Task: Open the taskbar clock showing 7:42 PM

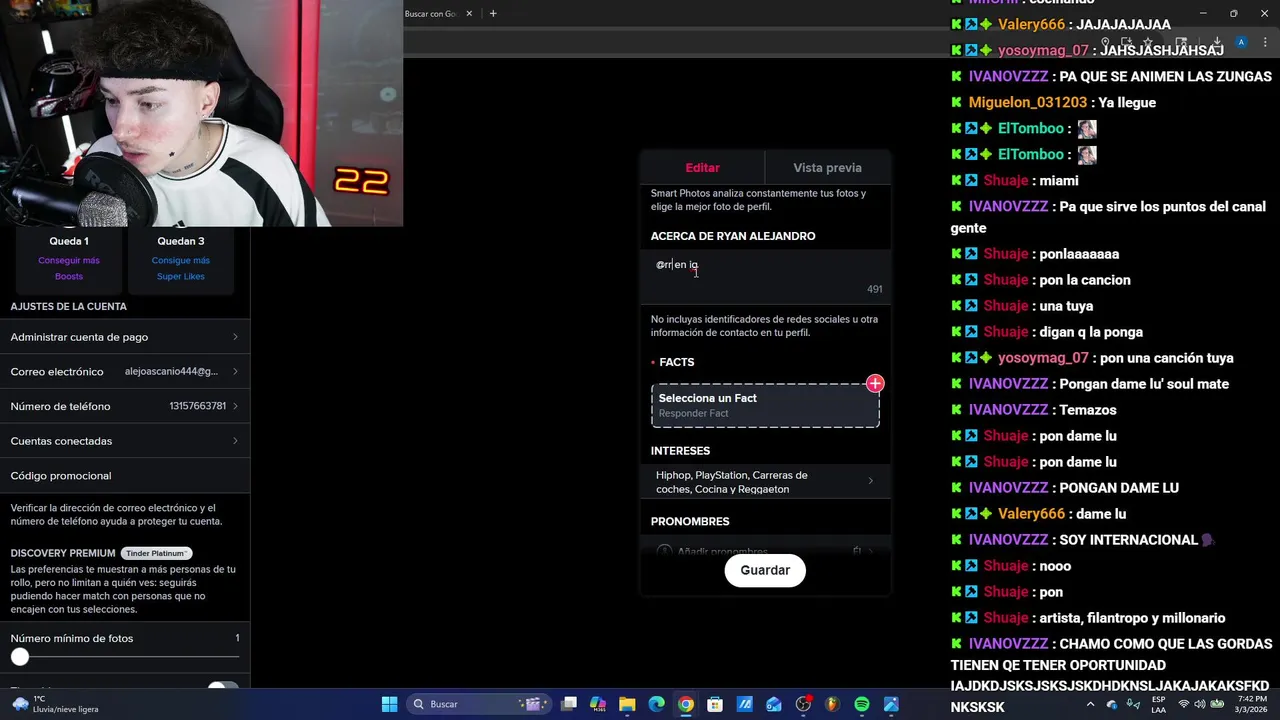Action: click(1253, 704)
